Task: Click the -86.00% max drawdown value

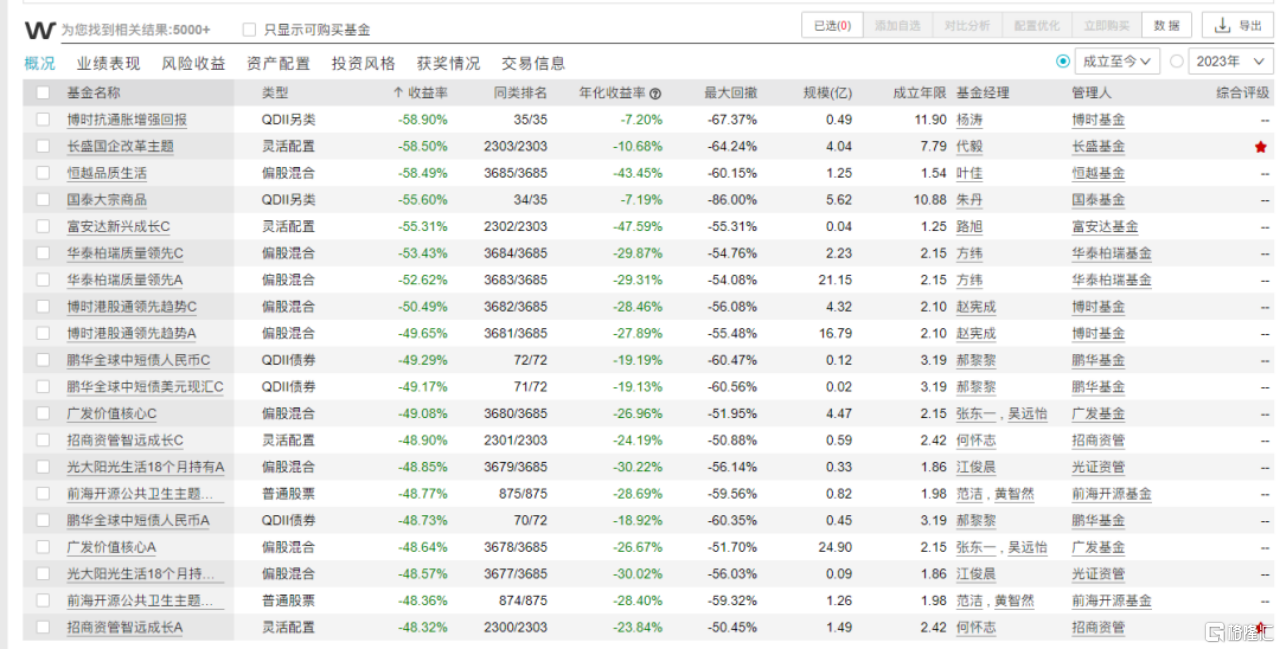Action: 732,200
